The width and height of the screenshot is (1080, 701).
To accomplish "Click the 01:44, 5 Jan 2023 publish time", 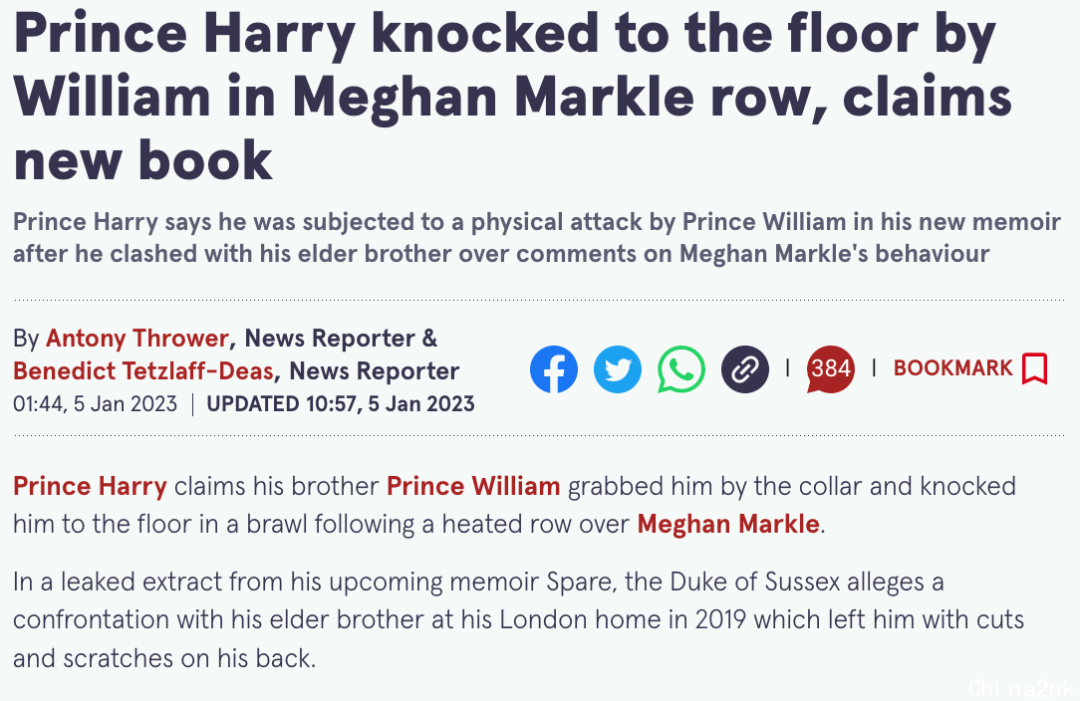I will 95,404.
